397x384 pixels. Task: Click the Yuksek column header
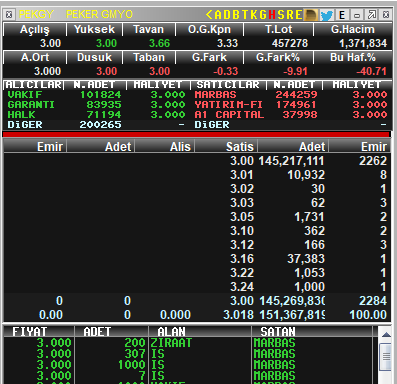point(94,29)
